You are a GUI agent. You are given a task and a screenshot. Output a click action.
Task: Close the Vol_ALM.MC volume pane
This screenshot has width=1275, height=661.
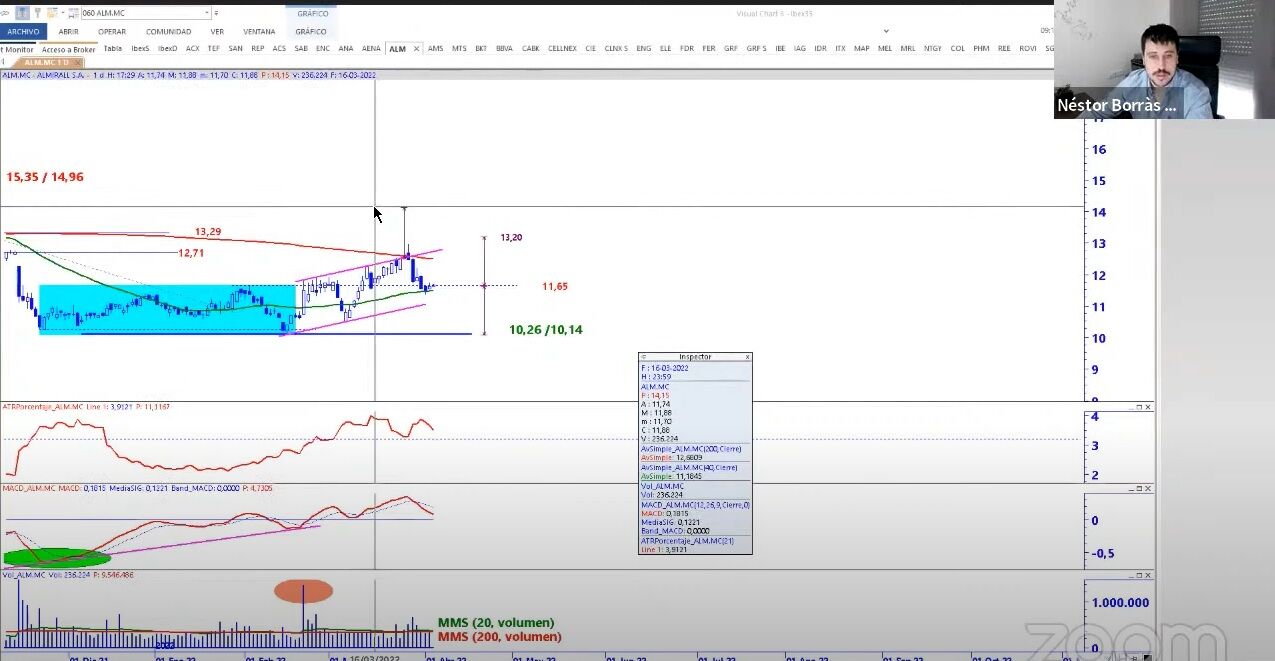1147,576
